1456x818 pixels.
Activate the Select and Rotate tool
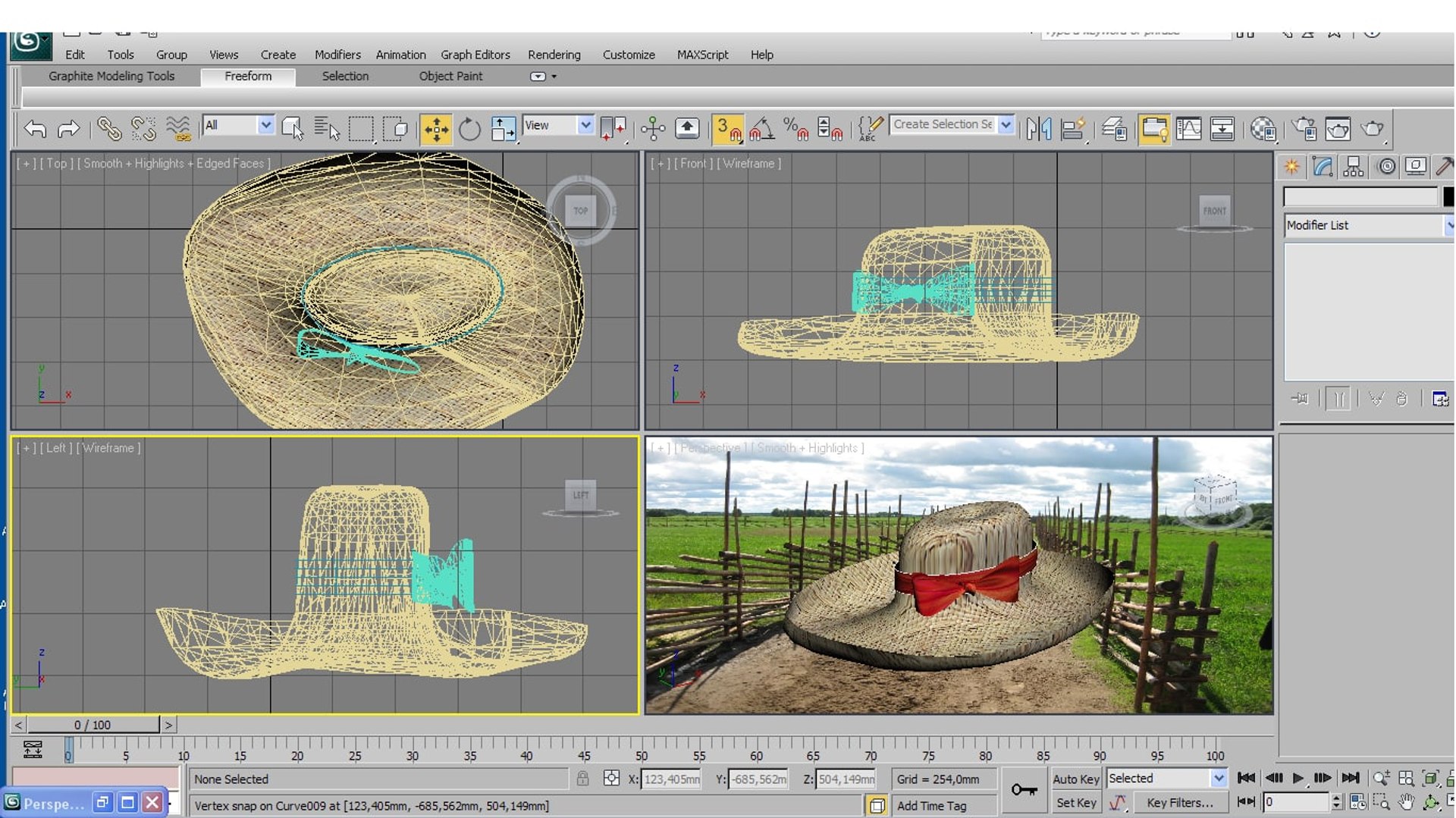[469, 129]
